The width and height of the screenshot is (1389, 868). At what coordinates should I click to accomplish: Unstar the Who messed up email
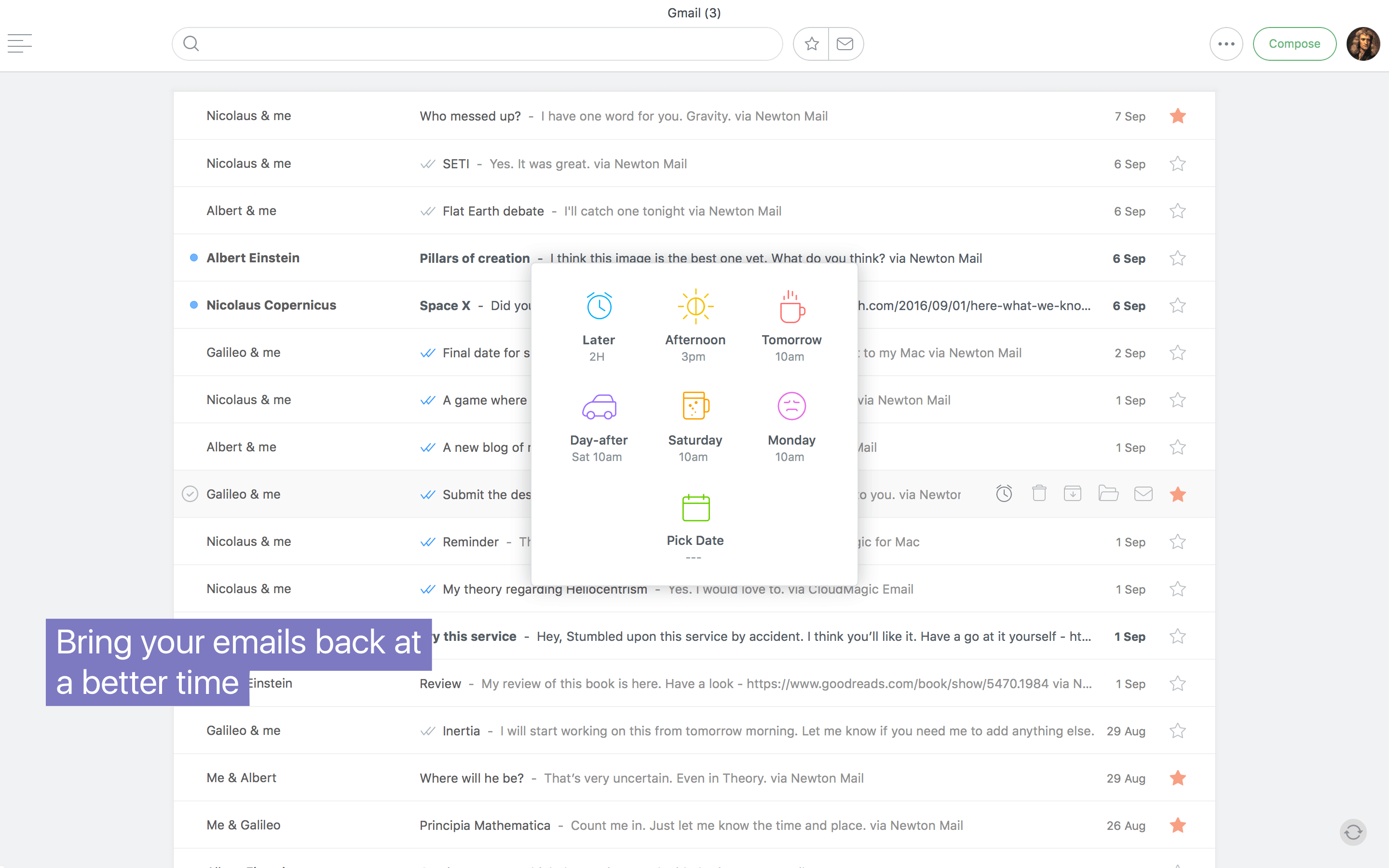1178,116
